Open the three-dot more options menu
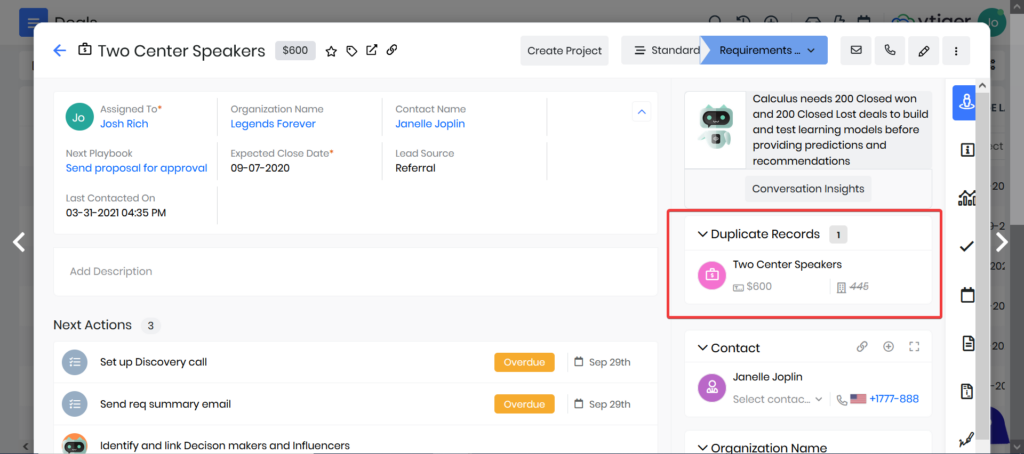This screenshot has width=1024, height=454. pyautogui.click(x=956, y=50)
